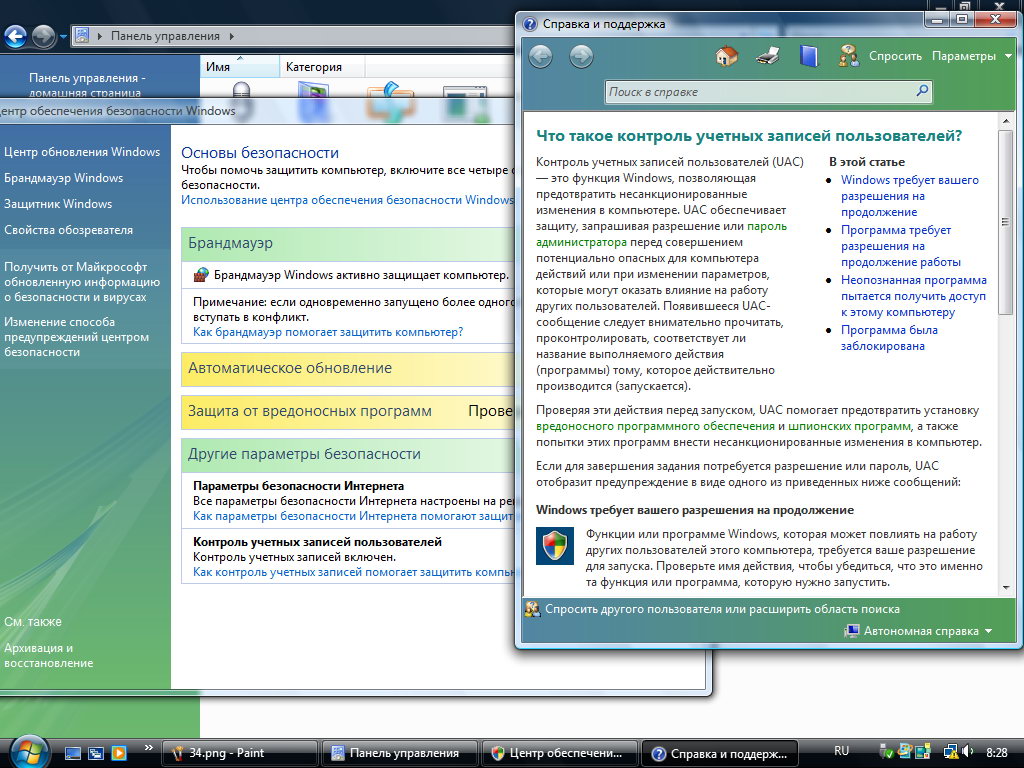Click Switch between windows quick launch icon
The height and width of the screenshot is (768, 1024).
(96, 753)
